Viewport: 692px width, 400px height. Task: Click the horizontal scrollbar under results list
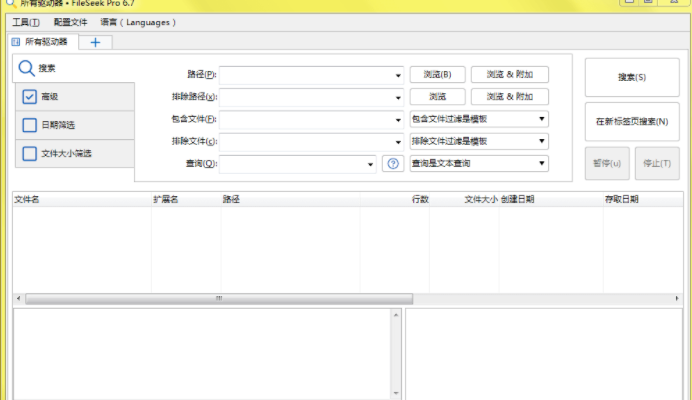coord(218,298)
